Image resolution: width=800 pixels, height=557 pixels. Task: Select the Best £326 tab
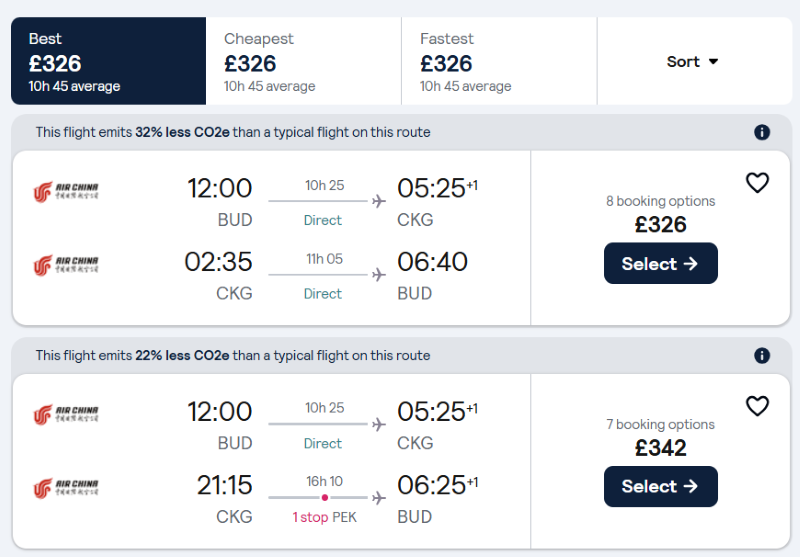108,62
